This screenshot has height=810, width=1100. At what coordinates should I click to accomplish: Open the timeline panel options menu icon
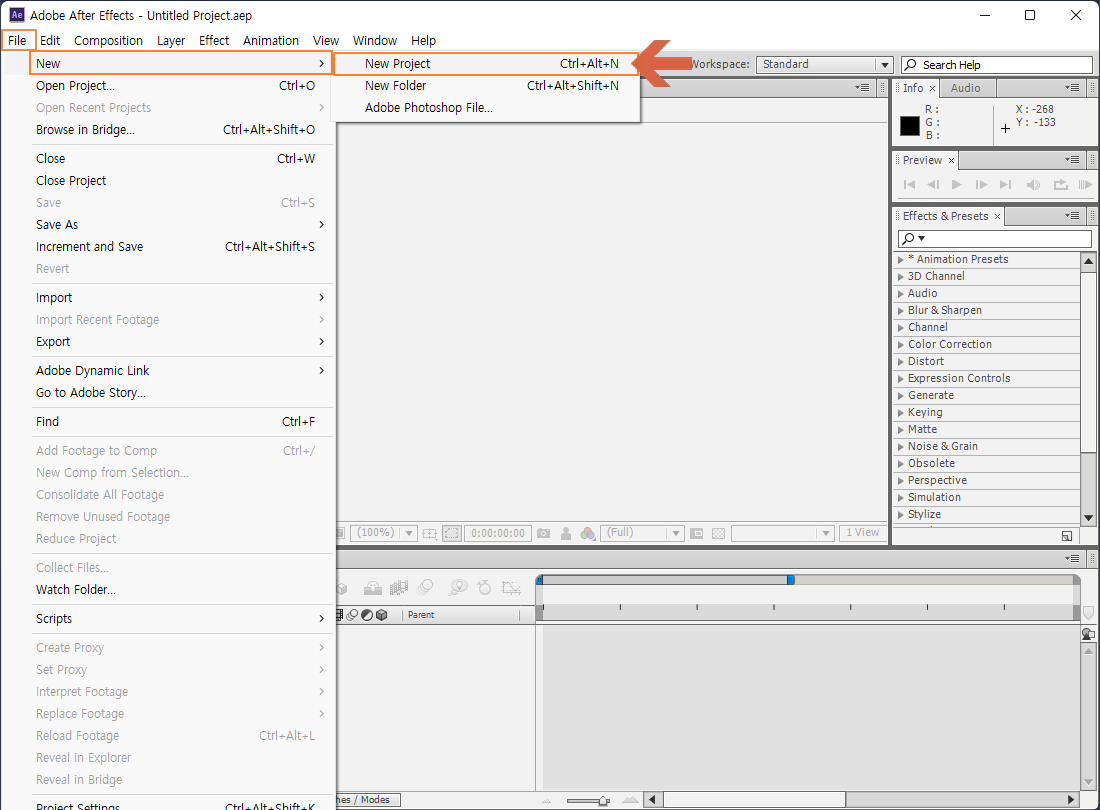coord(1072,558)
